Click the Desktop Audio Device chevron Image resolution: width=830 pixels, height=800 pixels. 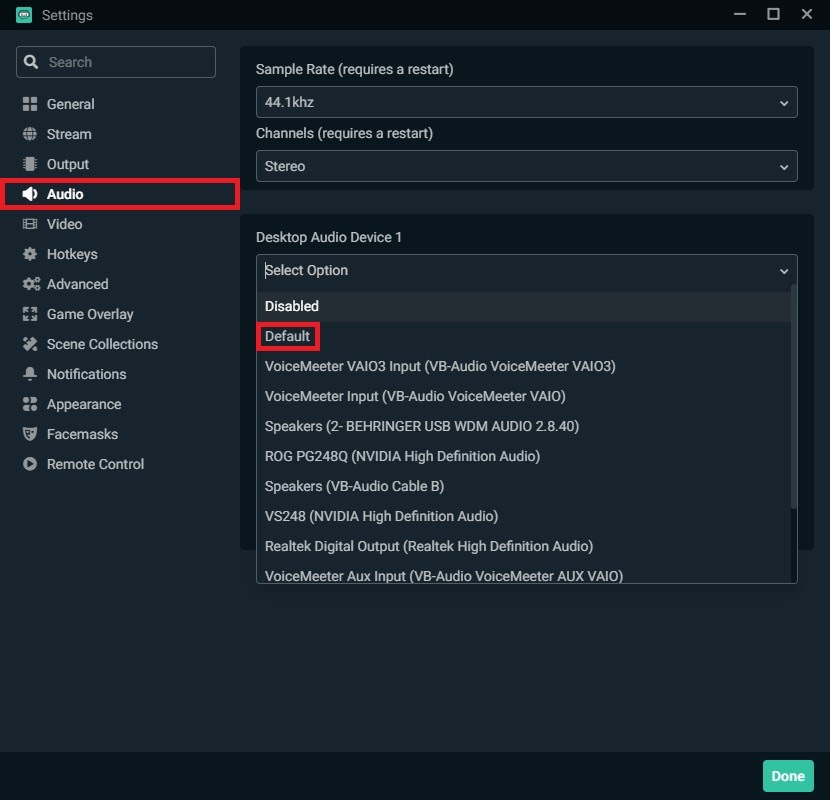tap(784, 271)
